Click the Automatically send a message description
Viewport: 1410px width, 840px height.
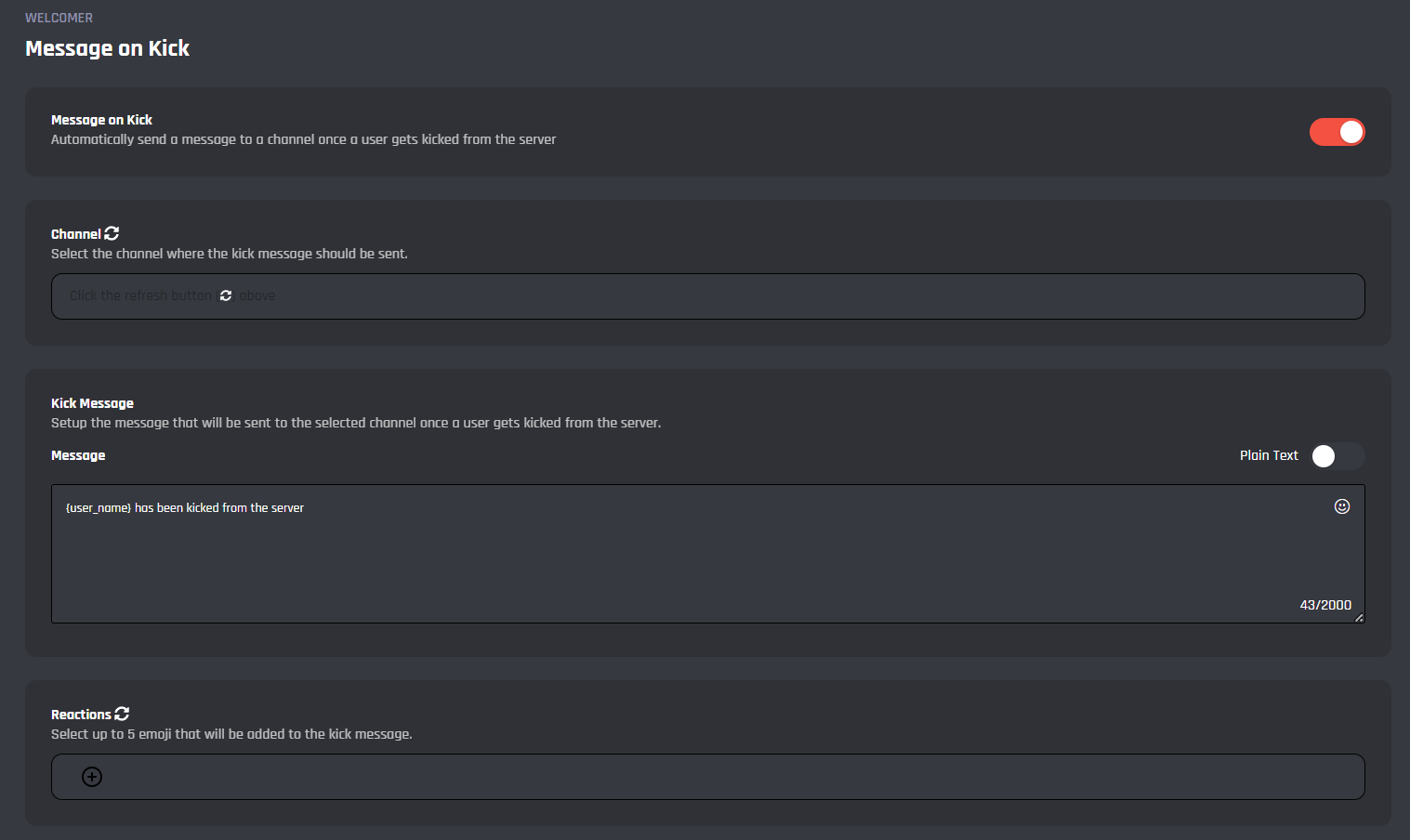coord(303,139)
